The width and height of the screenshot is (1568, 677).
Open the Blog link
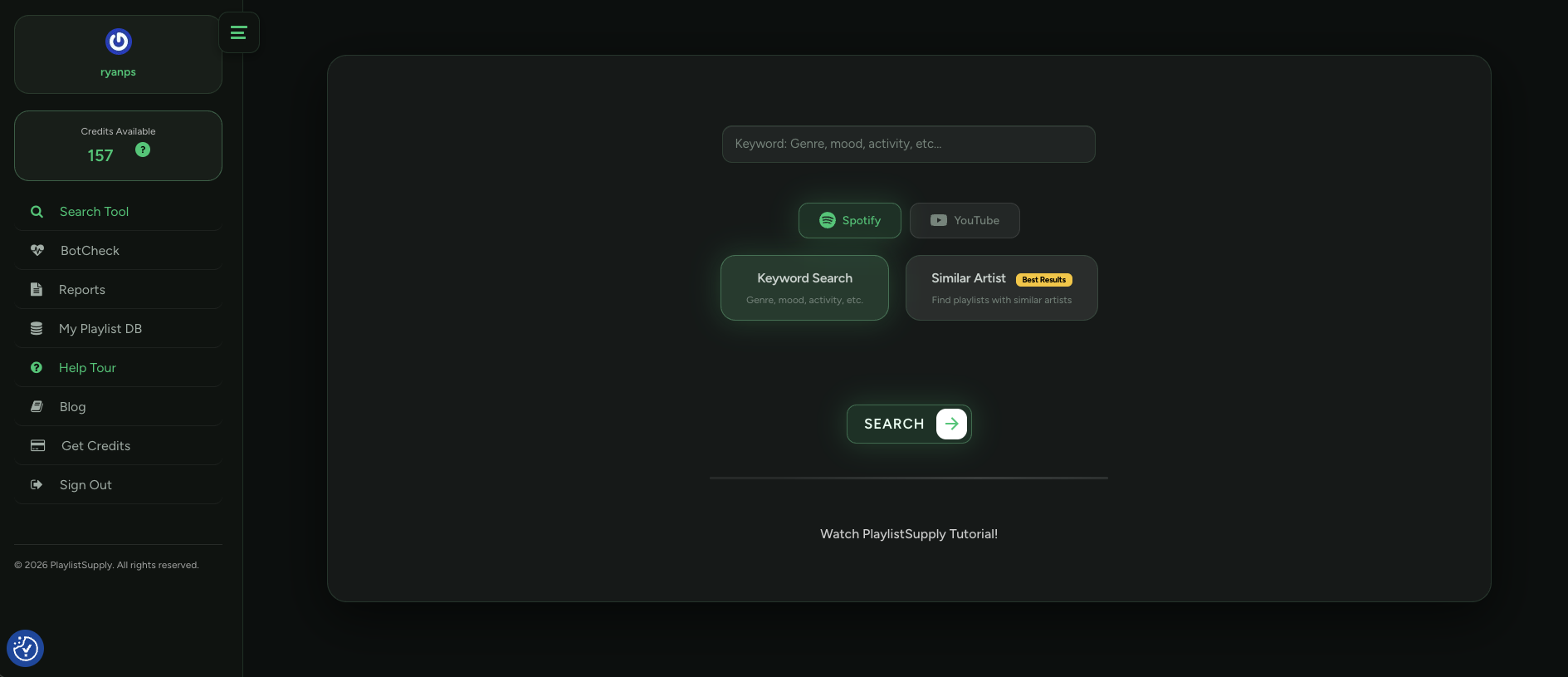tap(119, 407)
